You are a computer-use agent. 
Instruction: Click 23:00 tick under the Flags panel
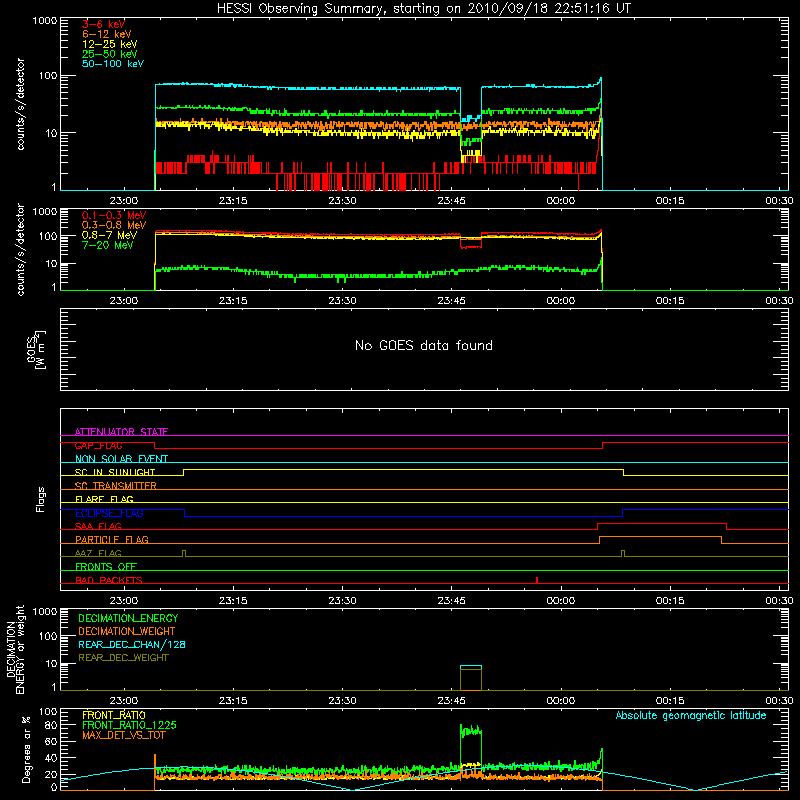[124, 601]
